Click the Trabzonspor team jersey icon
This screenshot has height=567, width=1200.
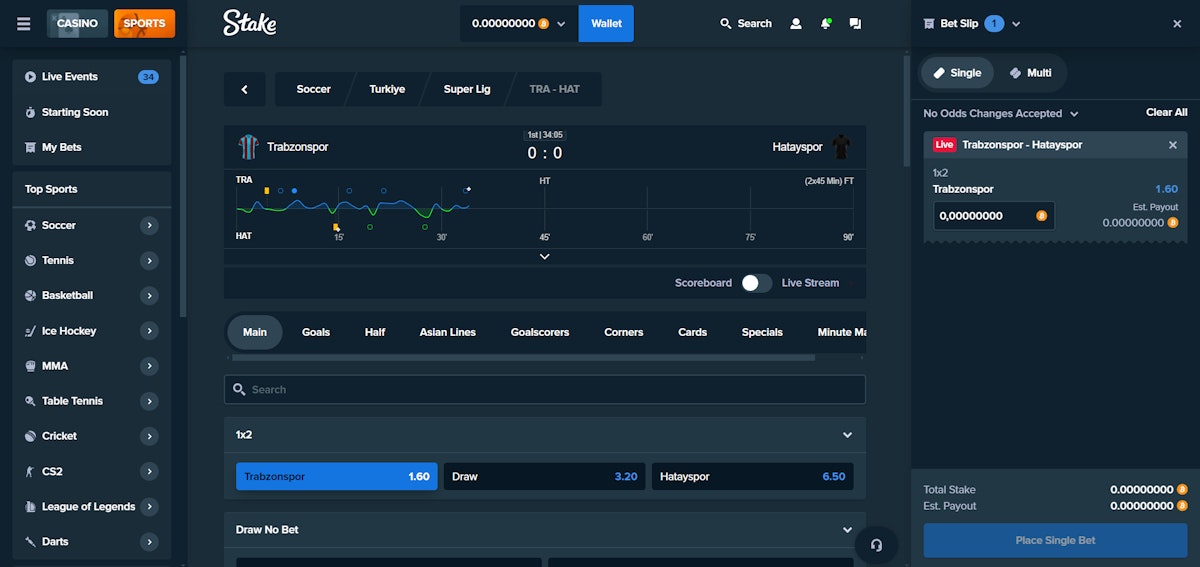pos(248,147)
